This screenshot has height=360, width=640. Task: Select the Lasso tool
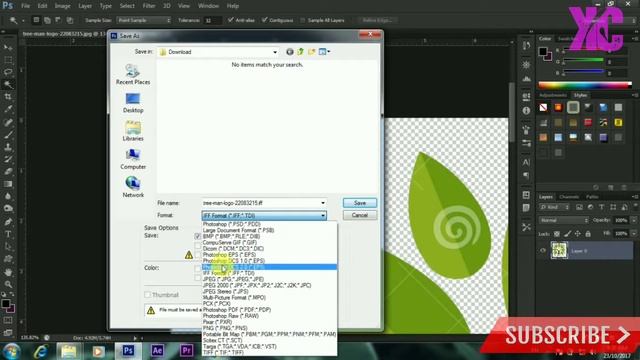(8, 72)
